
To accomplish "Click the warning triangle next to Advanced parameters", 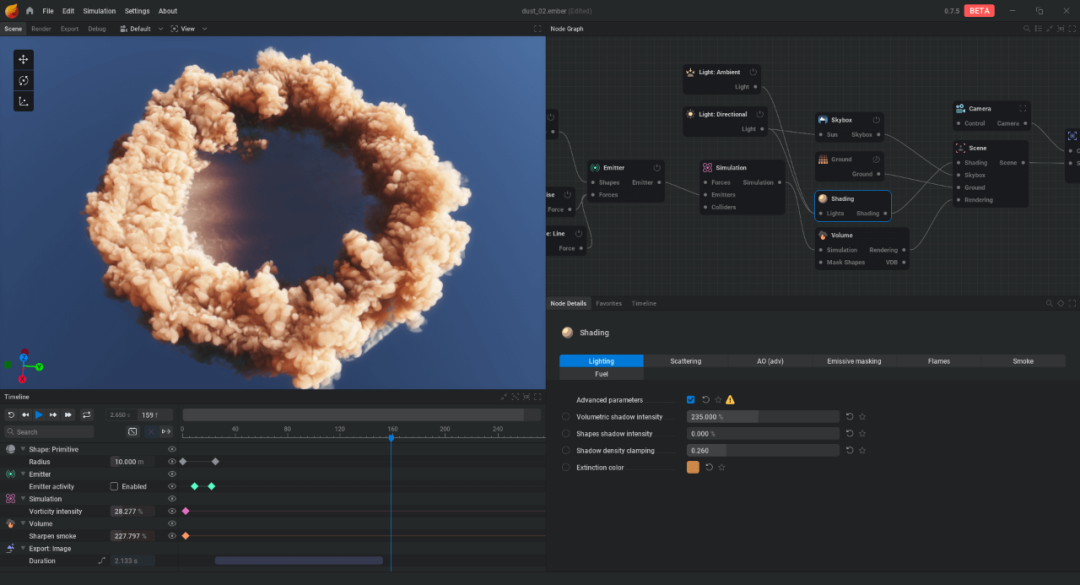I will pyautogui.click(x=728, y=399).
